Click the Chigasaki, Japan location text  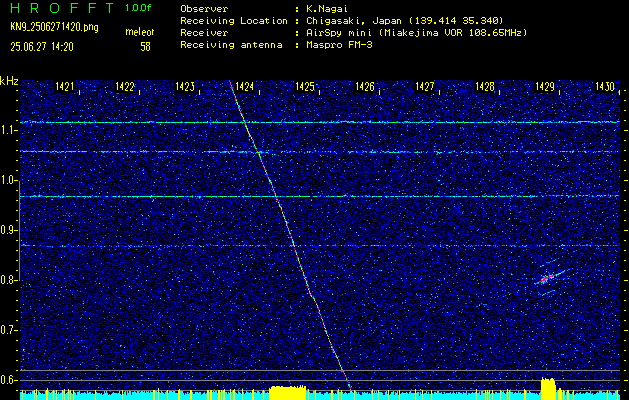[x=404, y=21]
